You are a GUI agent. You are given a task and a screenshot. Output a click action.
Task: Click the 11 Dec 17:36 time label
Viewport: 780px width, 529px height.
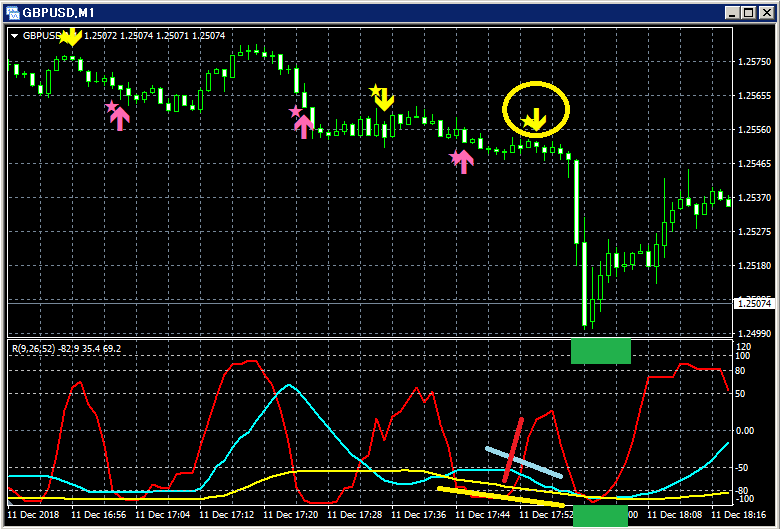(x=419, y=514)
